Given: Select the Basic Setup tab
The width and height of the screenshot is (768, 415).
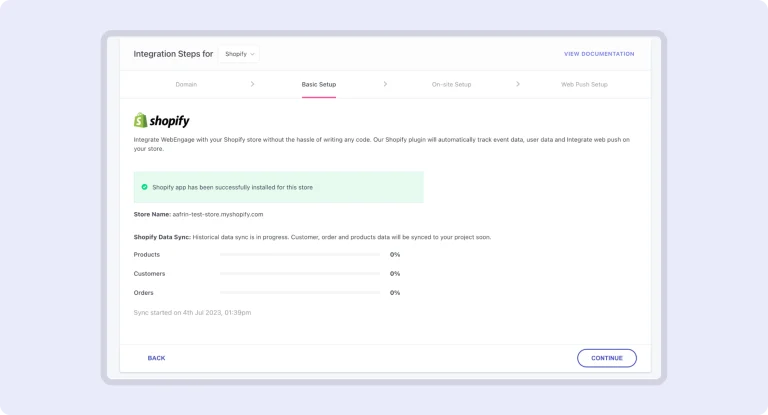Looking at the screenshot, I should coord(318,84).
